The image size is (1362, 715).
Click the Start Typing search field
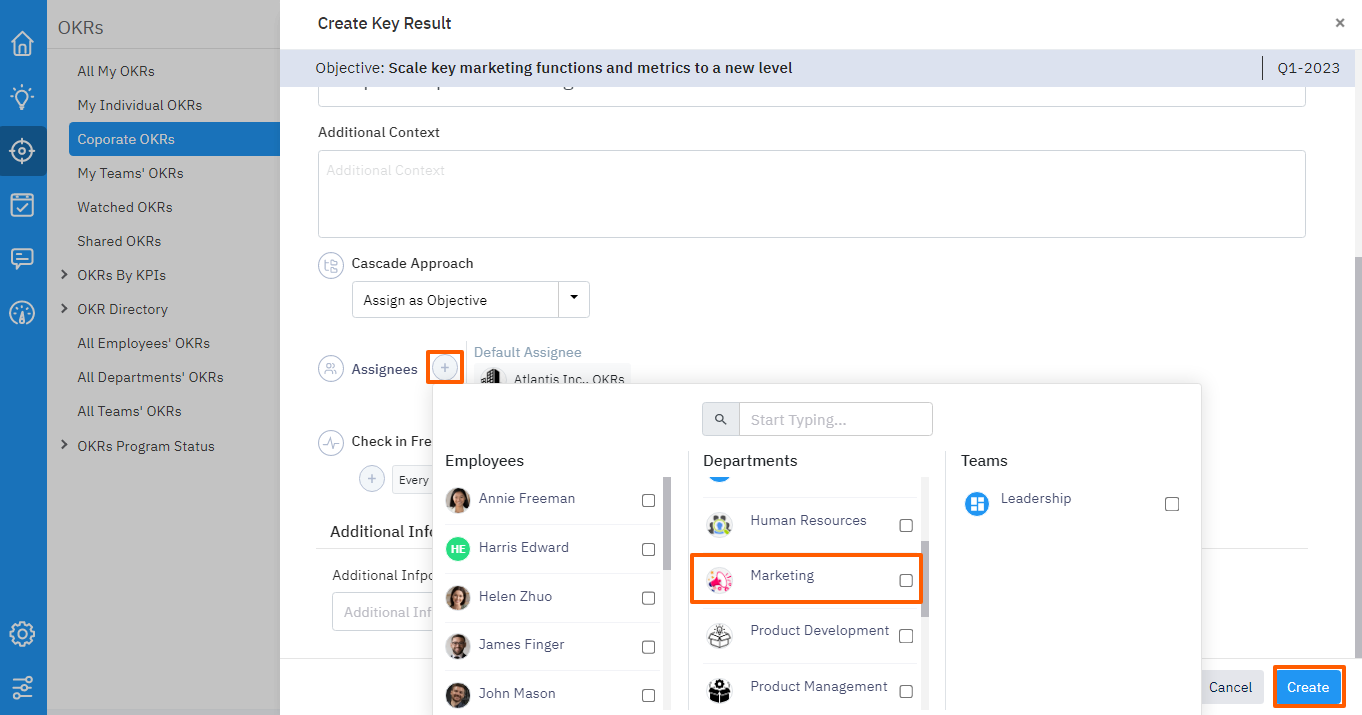835,419
